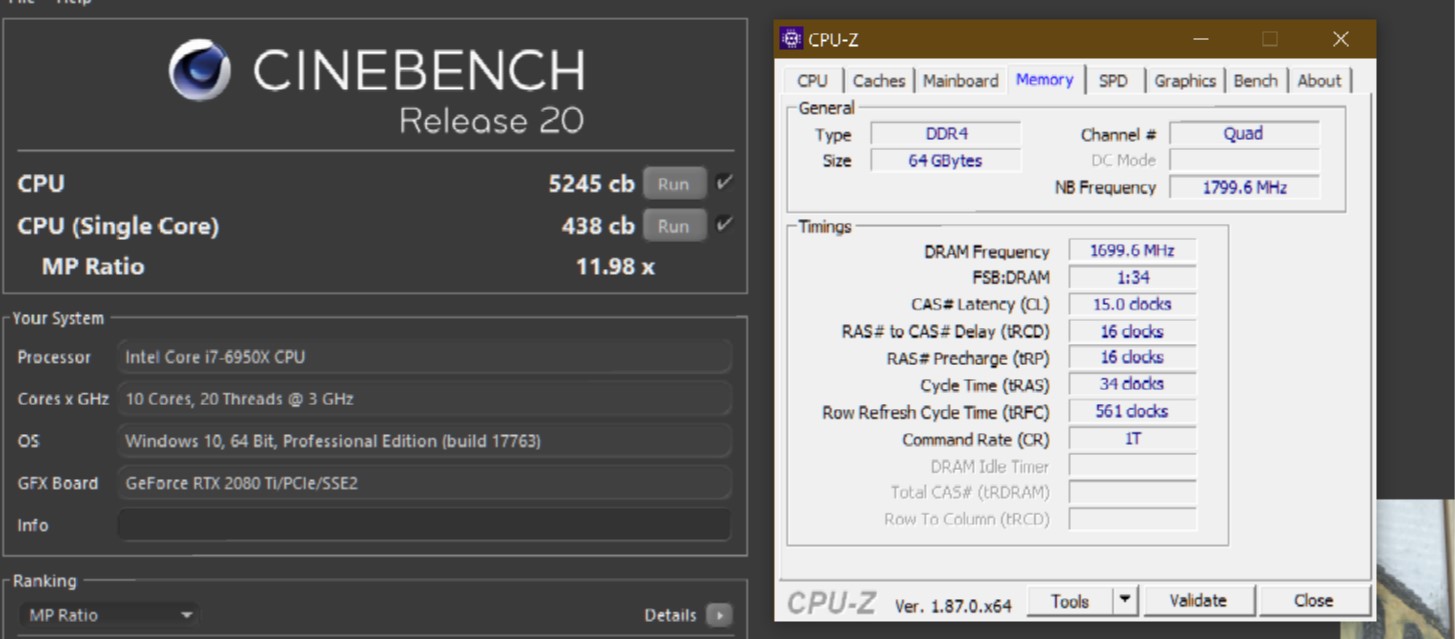The height and width of the screenshot is (639, 1455).
Task: Click the CAS# Latency value 15.0 clocks
Action: coord(1132,304)
